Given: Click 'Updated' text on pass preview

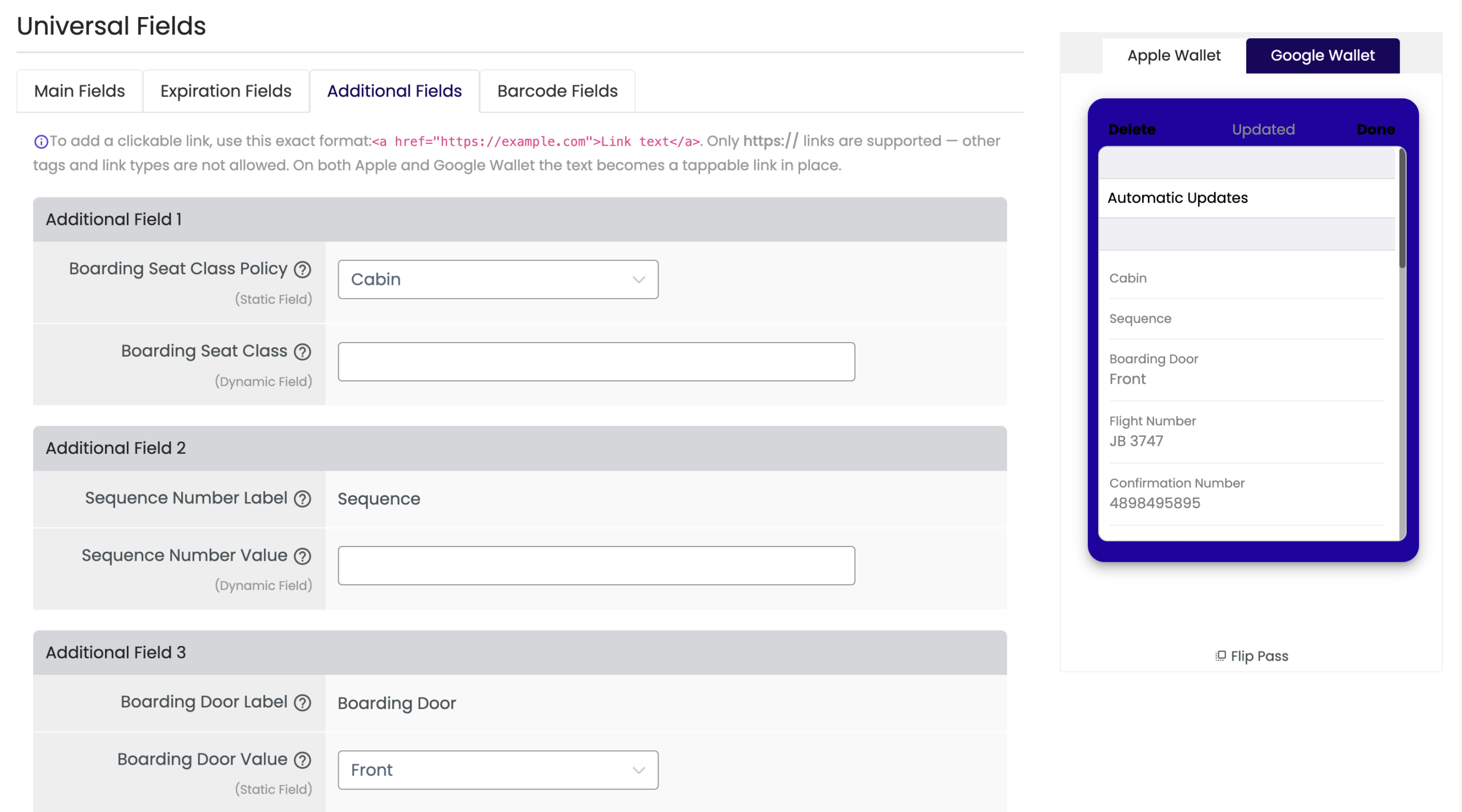Looking at the screenshot, I should click(x=1263, y=130).
